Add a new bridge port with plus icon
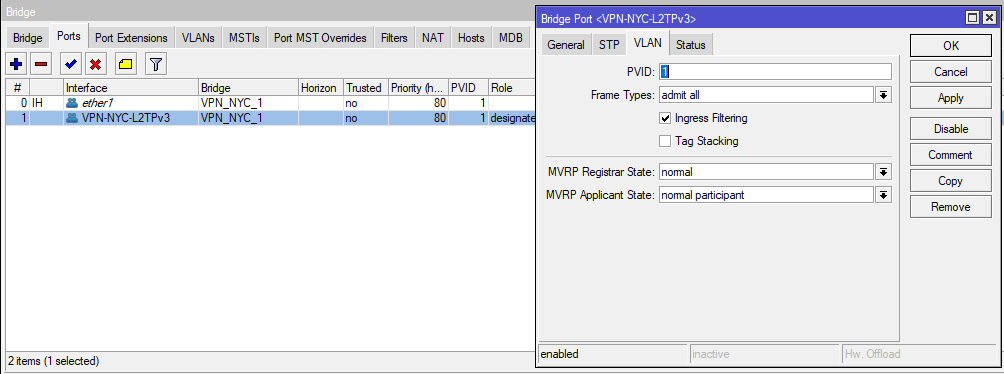This screenshot has height=374, width=1004. coord(17,64)
